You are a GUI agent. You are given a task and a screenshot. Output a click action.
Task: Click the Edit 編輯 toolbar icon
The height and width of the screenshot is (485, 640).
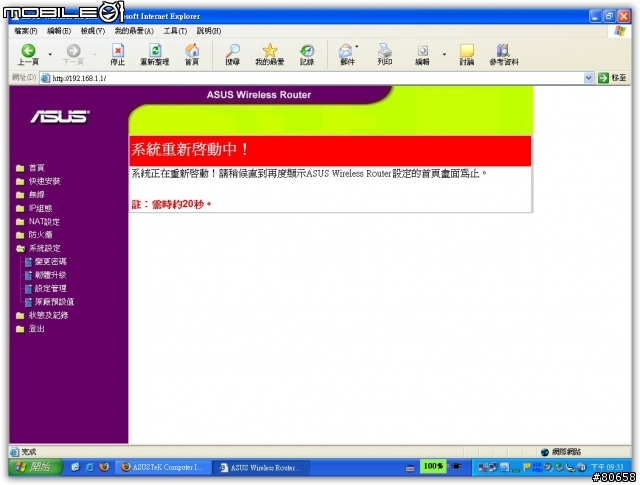422,55
